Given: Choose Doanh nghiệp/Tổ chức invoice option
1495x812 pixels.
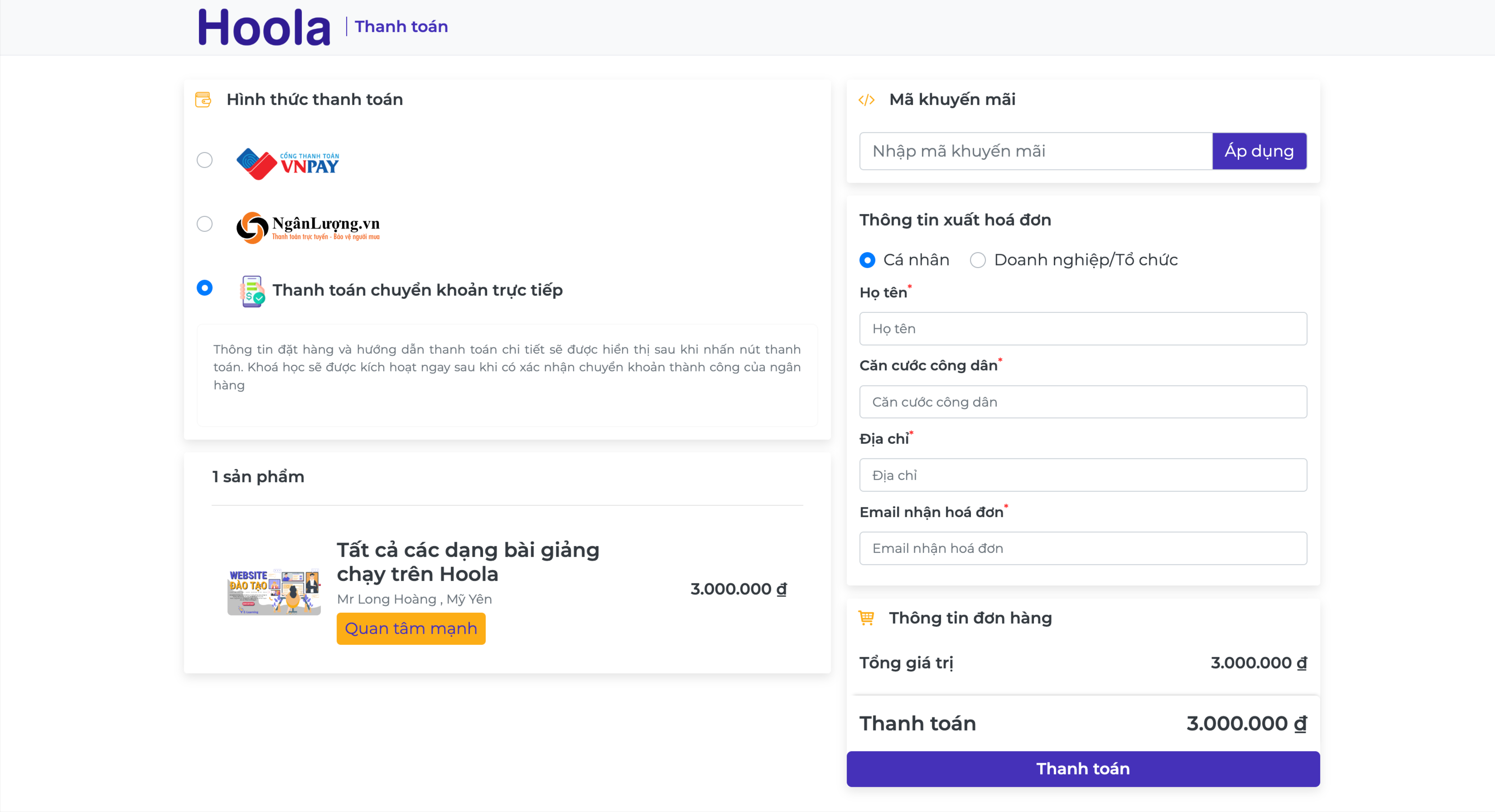Looking at the screenshot, I should click(x=978, y=260).
